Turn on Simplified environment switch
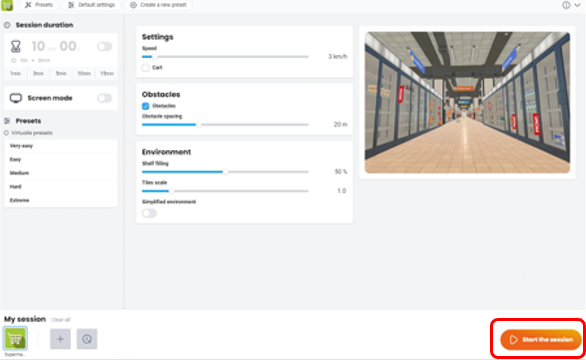 tap(149, 213)
